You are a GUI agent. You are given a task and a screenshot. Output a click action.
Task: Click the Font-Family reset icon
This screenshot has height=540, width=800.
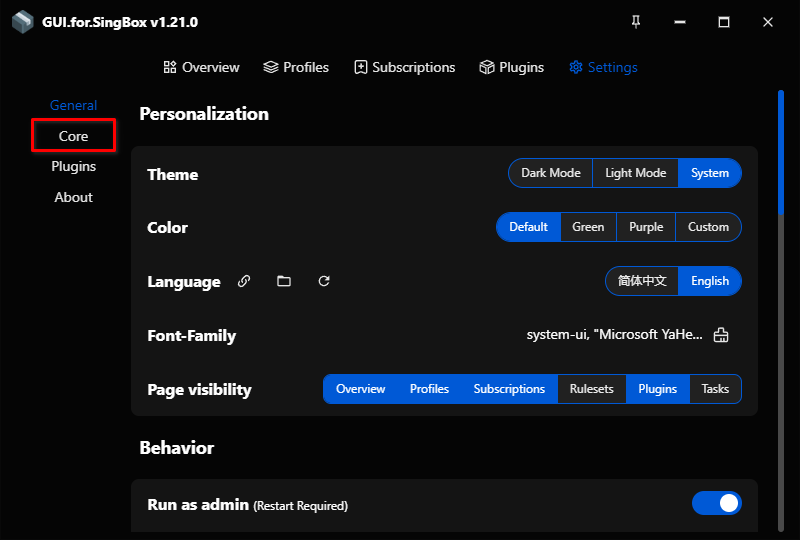coord(721,335)
